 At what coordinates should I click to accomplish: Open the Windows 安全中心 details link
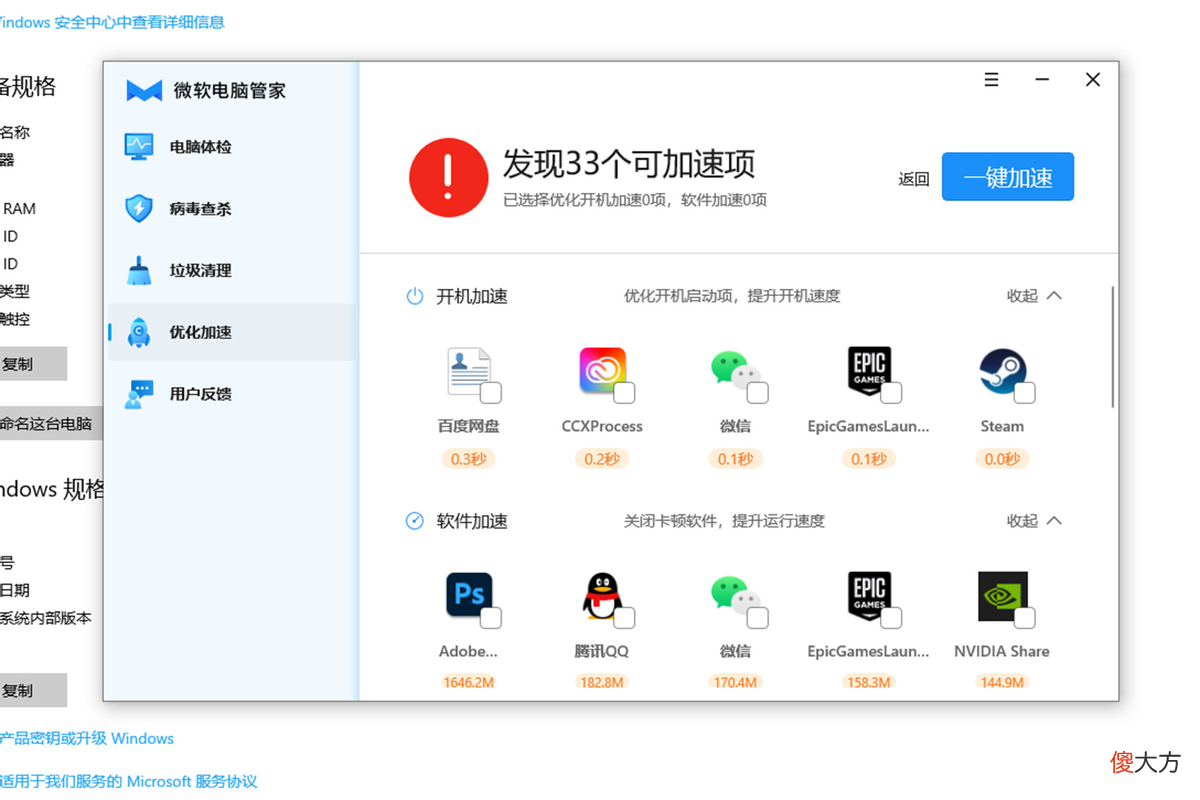coord(112,22)
